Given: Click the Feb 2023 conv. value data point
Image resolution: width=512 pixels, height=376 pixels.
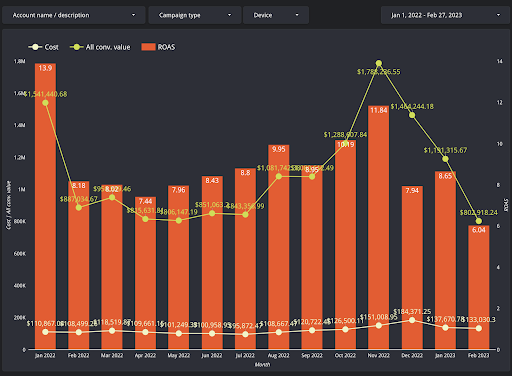Looking at the screenshot, I should (x=479, y=221).
